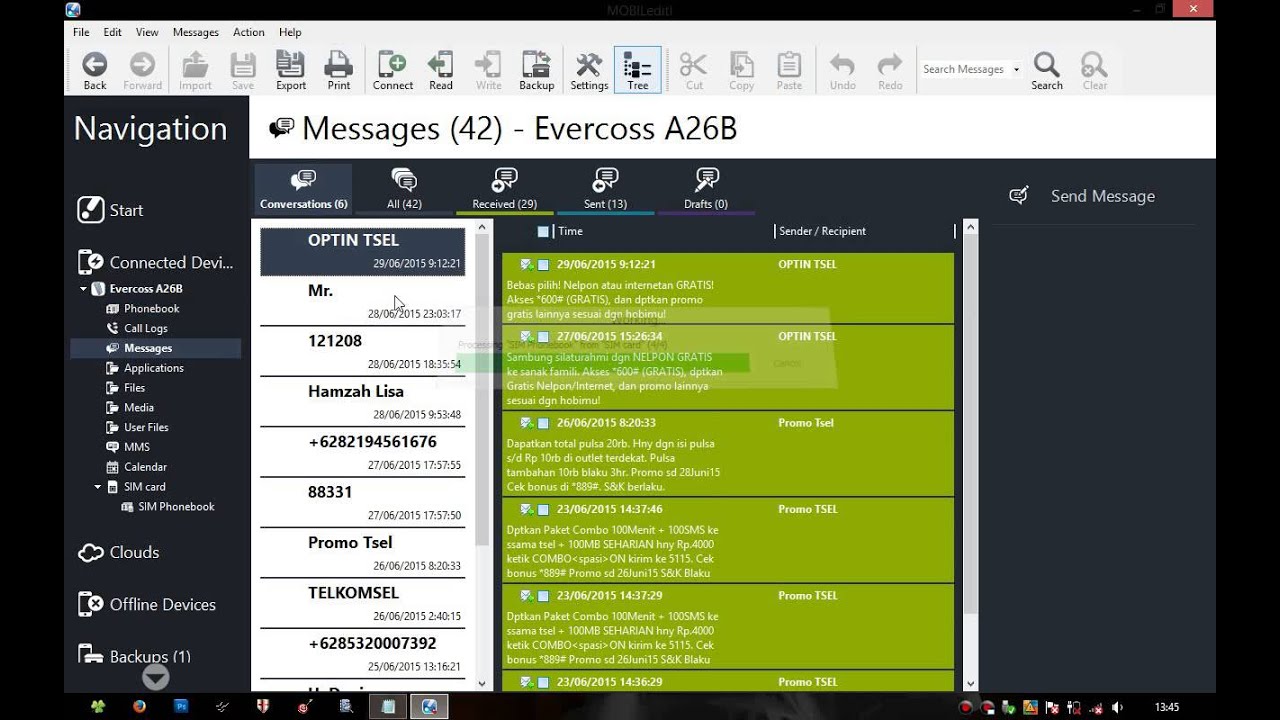Click the Print toolbar icon

(x=339, y=70)
